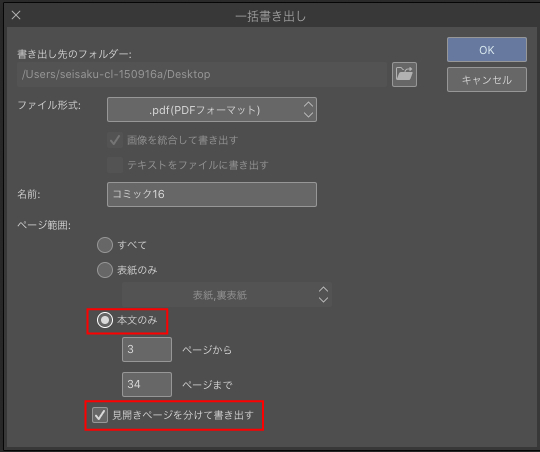The width and height of the screenshot is (540, 452).
Task: Click the 名前 field containing コミック16
Action: tap(212, 195)
